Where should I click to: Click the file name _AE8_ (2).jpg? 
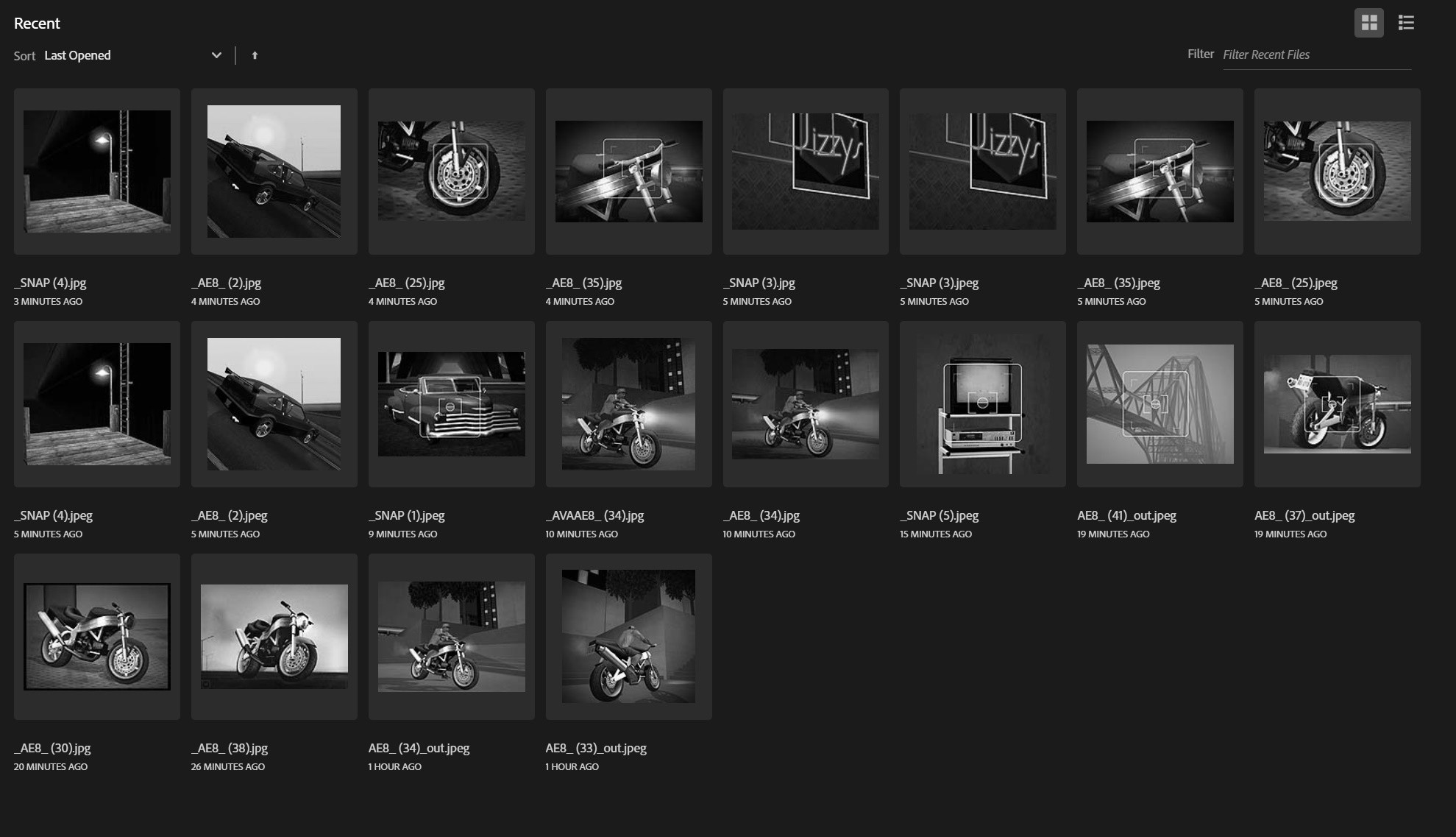point(226,283)
